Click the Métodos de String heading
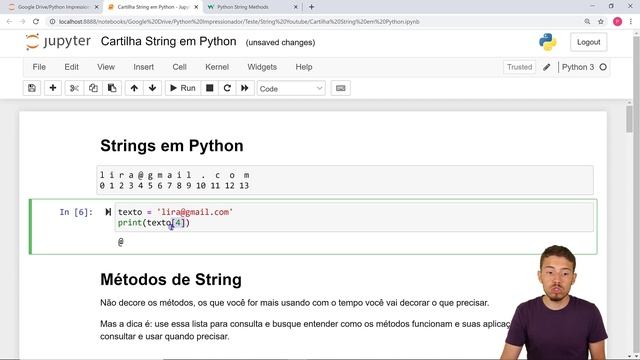 pos(171,280)
